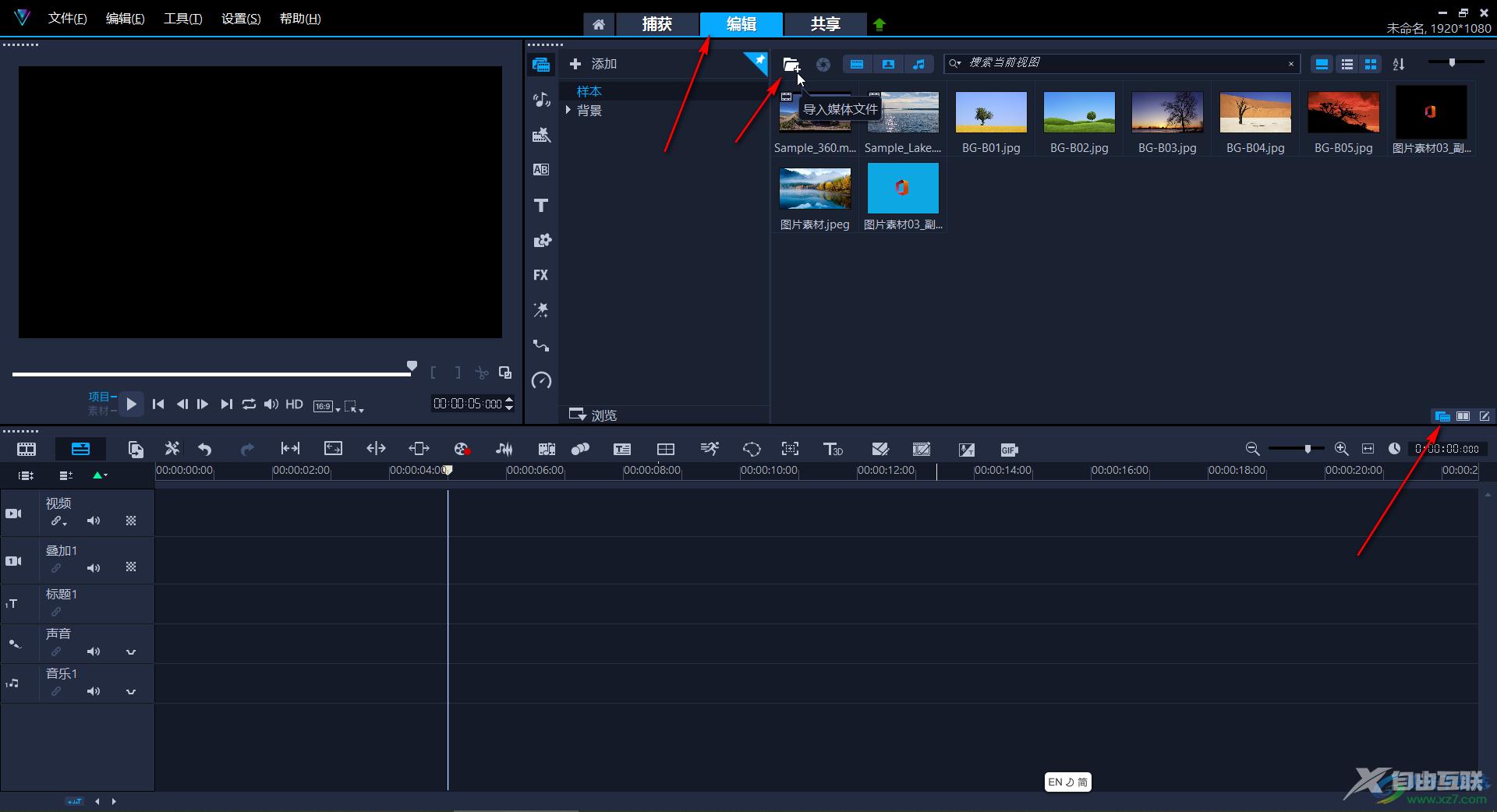This screenshot has width=1497, height=812.
Task: Open the Tracking path library icon
Action: pos(541,345)
